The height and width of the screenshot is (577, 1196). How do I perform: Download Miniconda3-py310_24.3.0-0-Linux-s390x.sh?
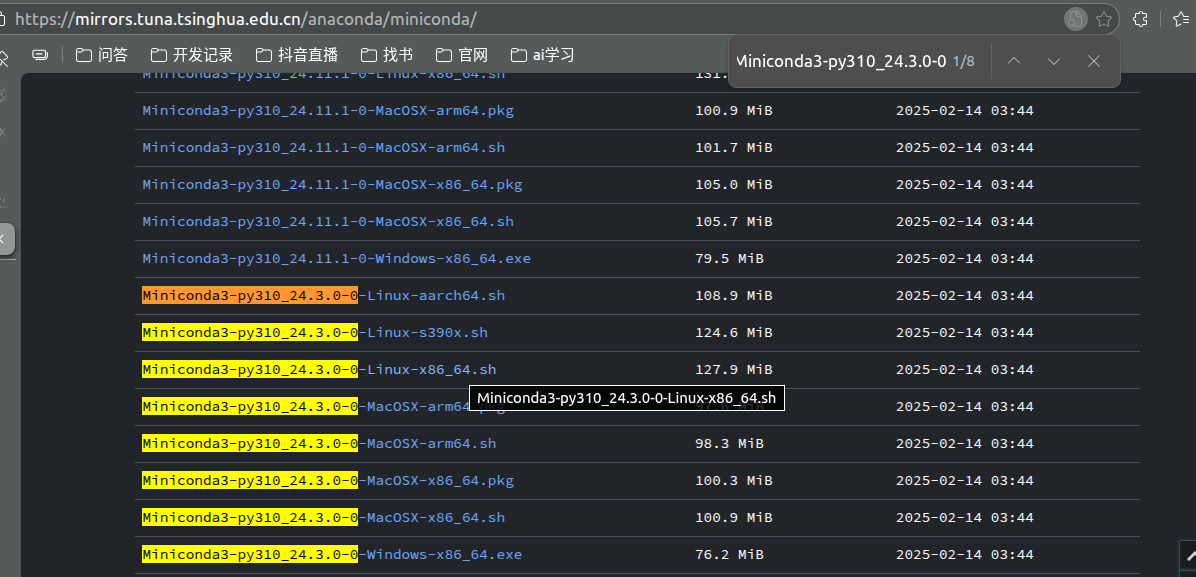[x=315, y=333]
